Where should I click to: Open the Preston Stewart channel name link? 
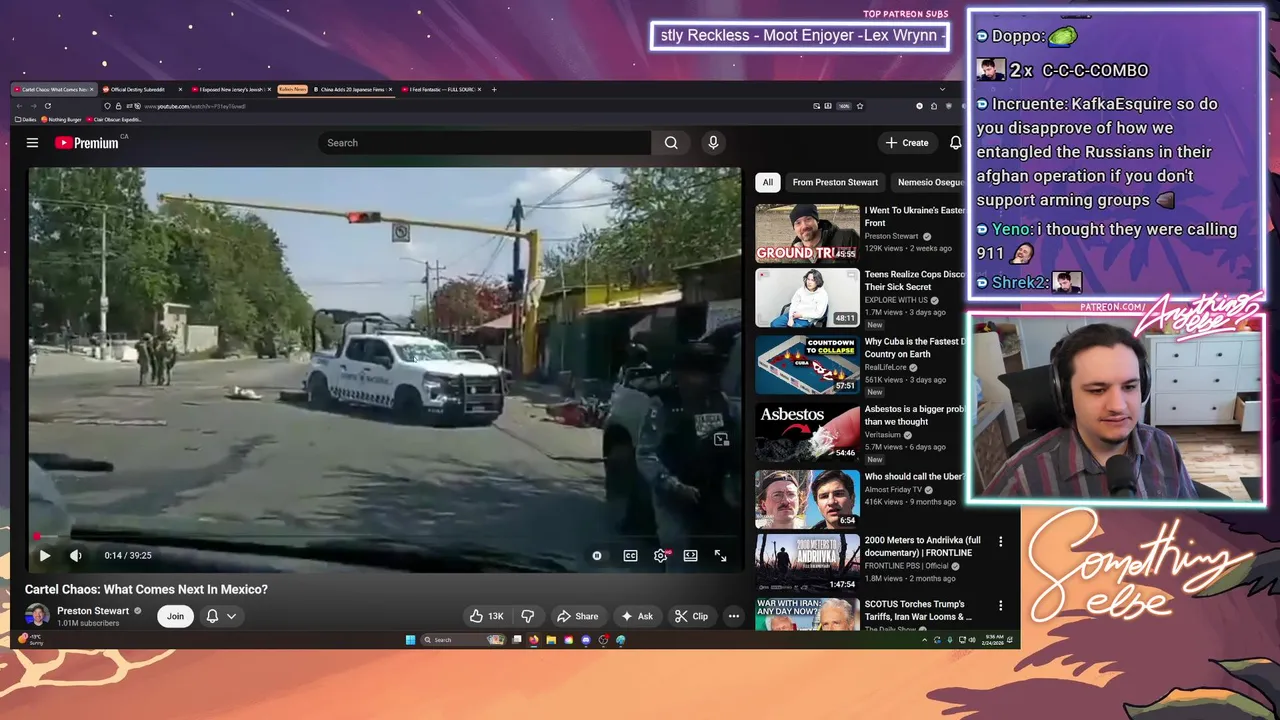click(93, 611)
